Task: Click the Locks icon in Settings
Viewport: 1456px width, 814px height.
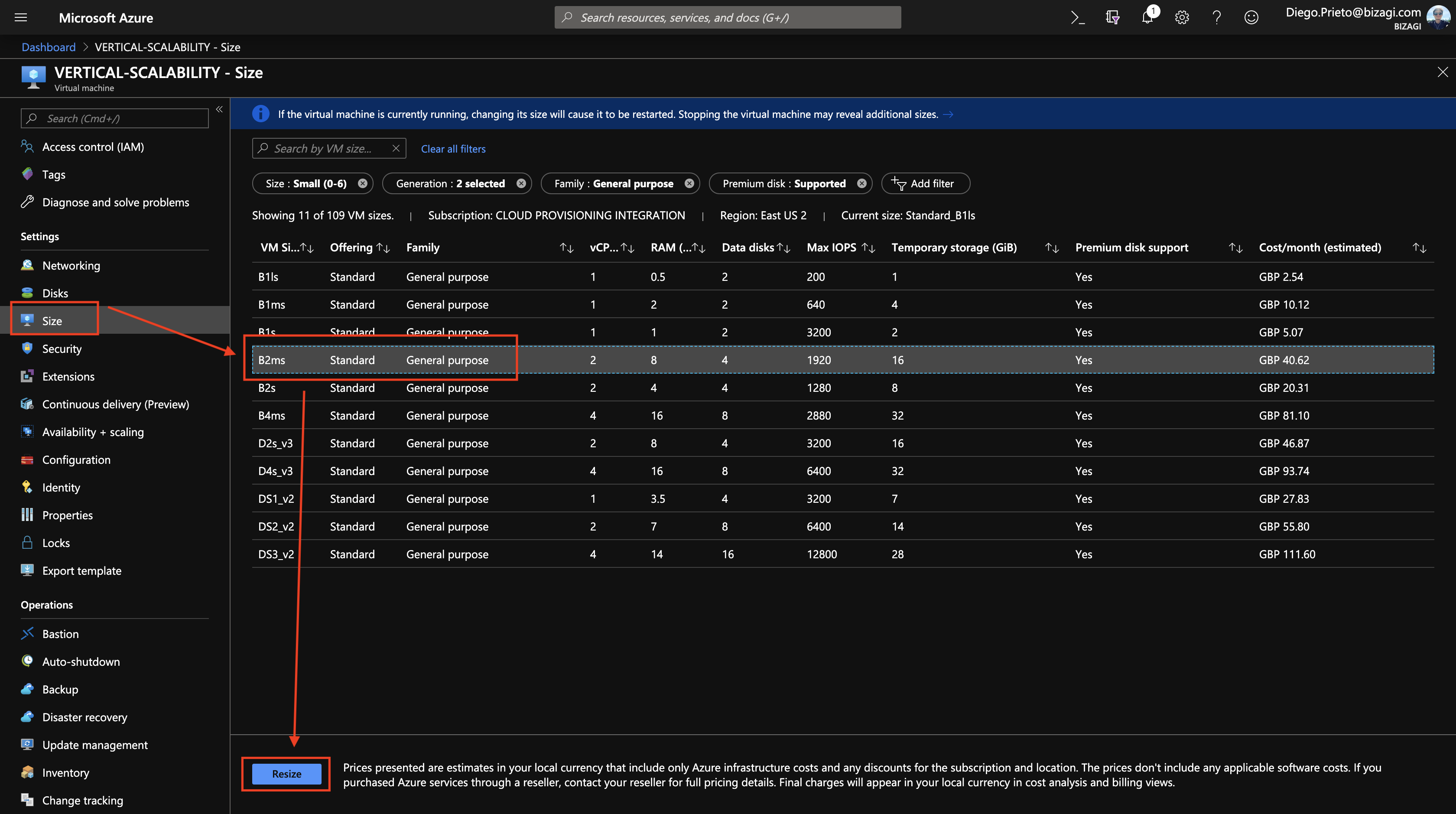Action: tap(27, 542)
